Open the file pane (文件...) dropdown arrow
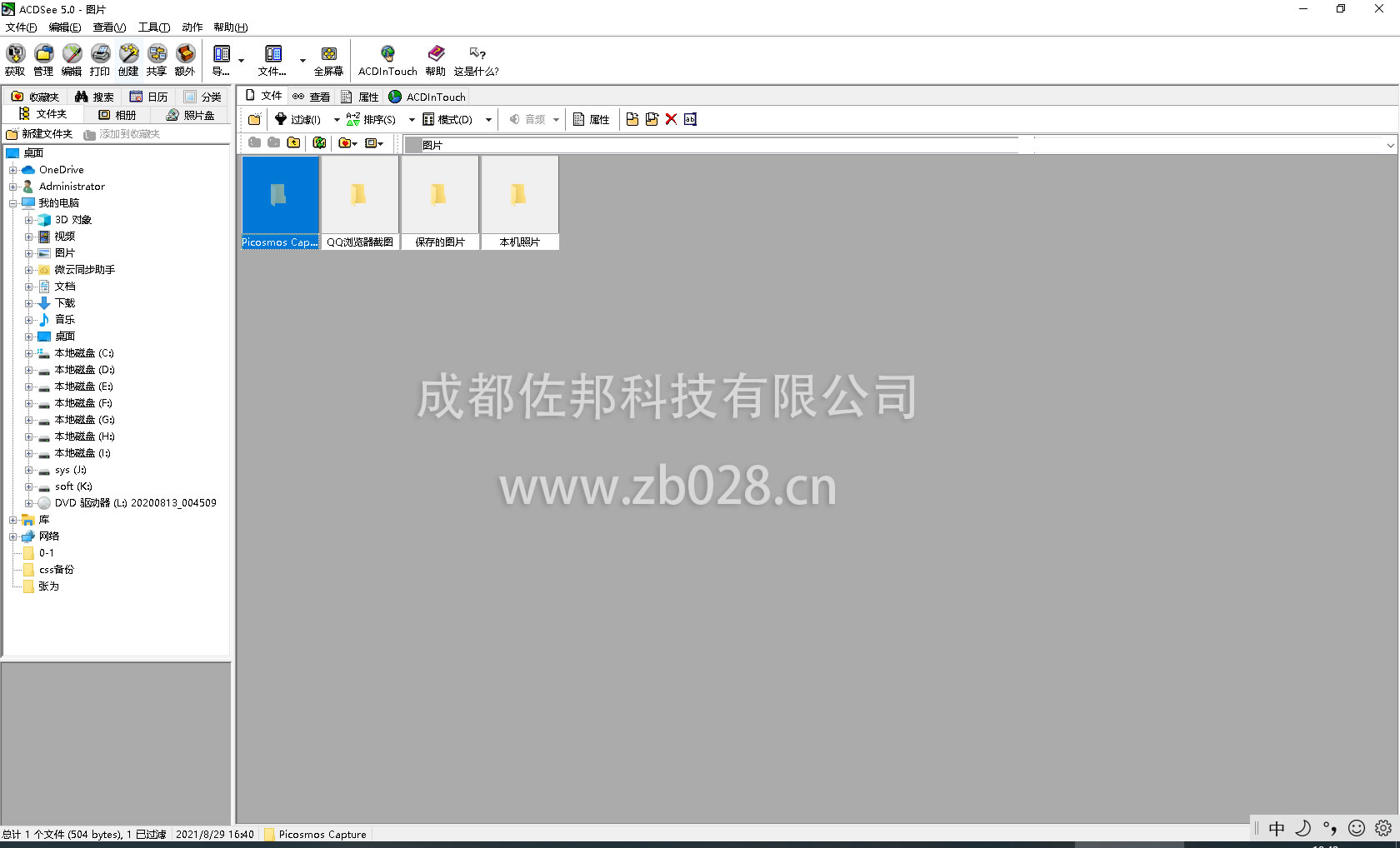This screenshot has width=1400, height=848. (x=302, y=60)
